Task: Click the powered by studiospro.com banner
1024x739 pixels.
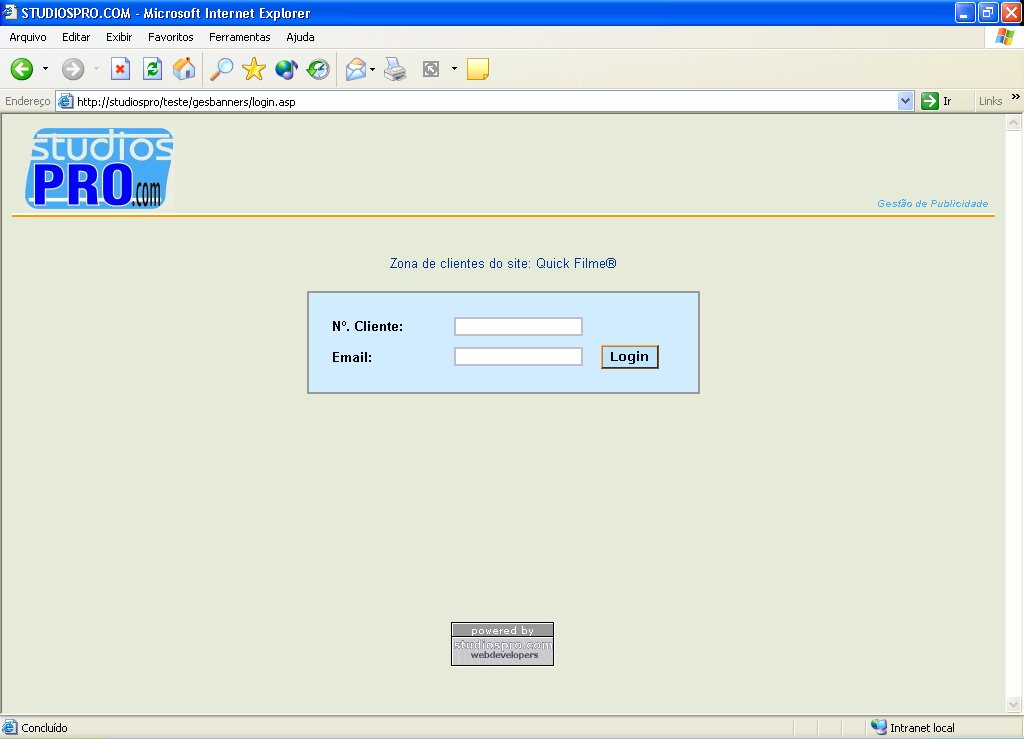Action: pyautogui.click(x=502, y=644)
